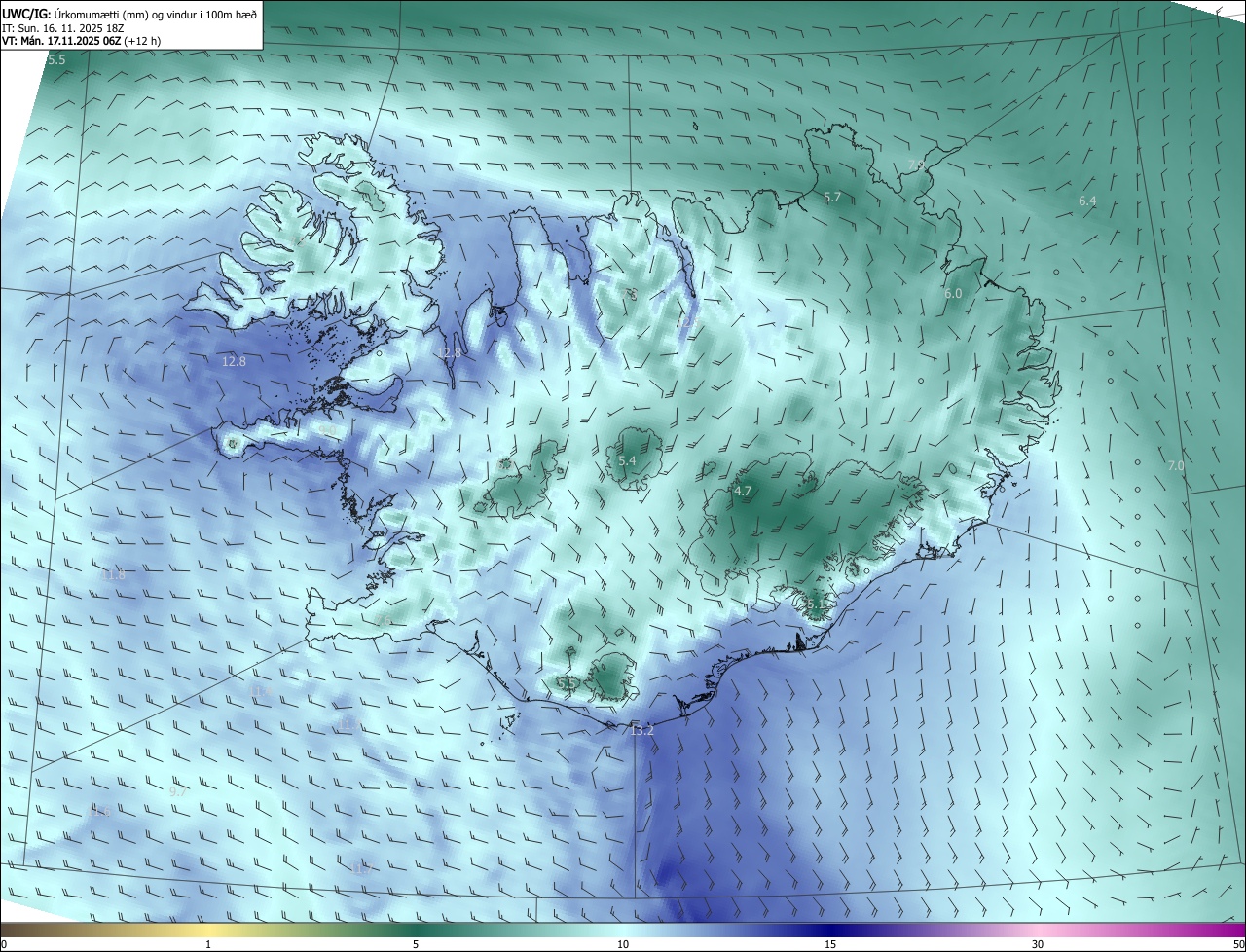
Task: Click the 9.7 value label
Action: pyautogui.click(x=177, y=792)
